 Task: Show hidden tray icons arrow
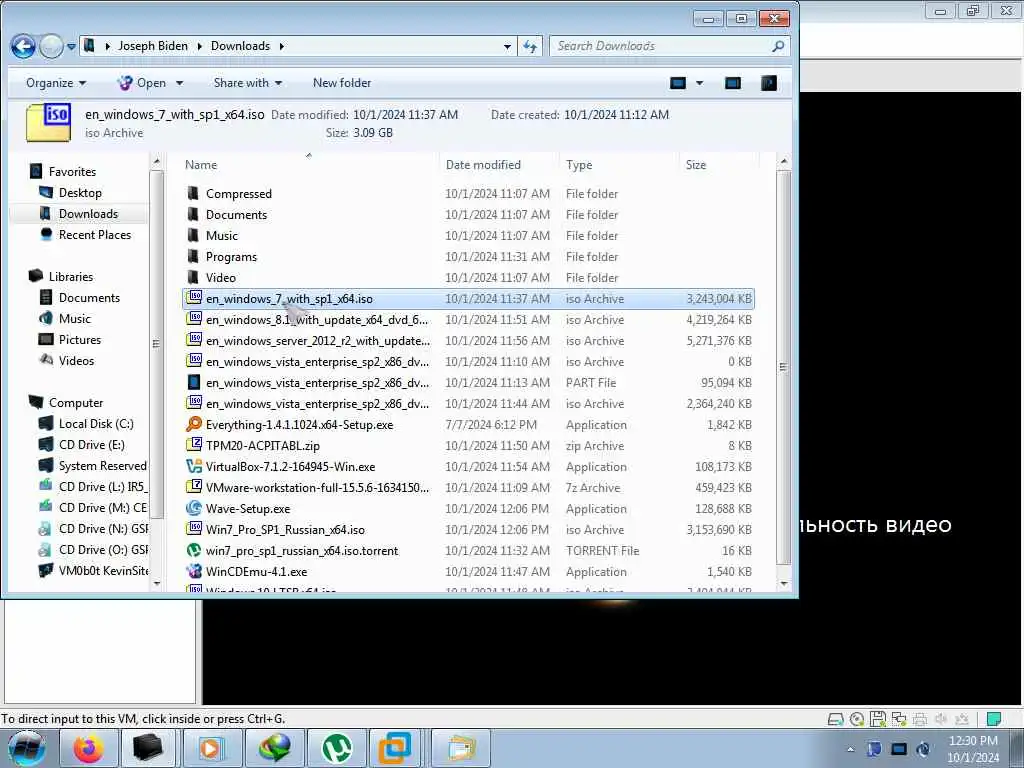point(850,749)
